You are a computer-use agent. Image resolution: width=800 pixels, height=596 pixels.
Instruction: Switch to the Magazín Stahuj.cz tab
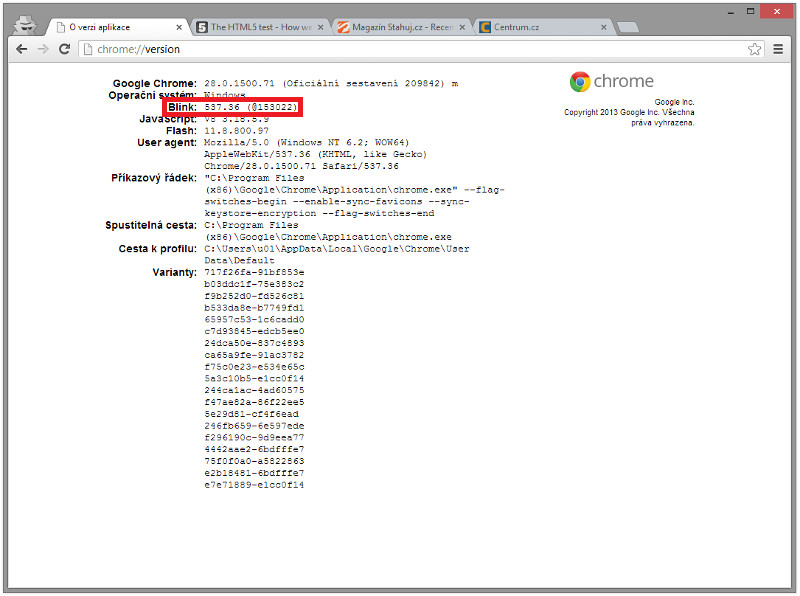[402, 27]
